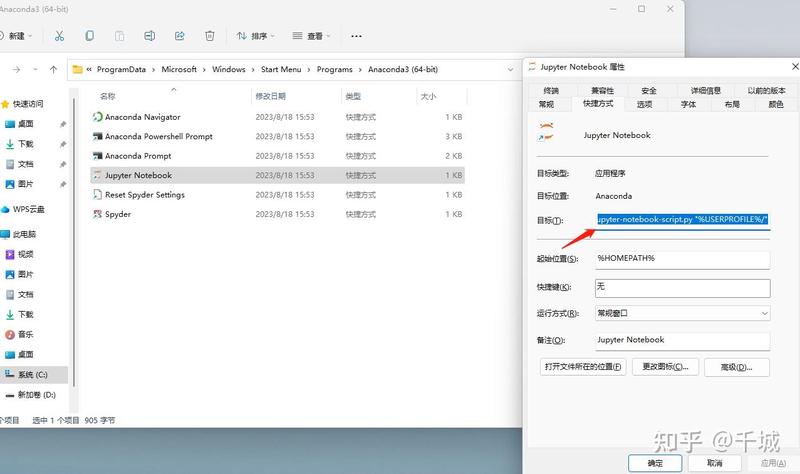Image resolution: width=800 pixels, height=474 pixels.
Task: Switch to the 字体 tab
Action: tap(688, 104)
